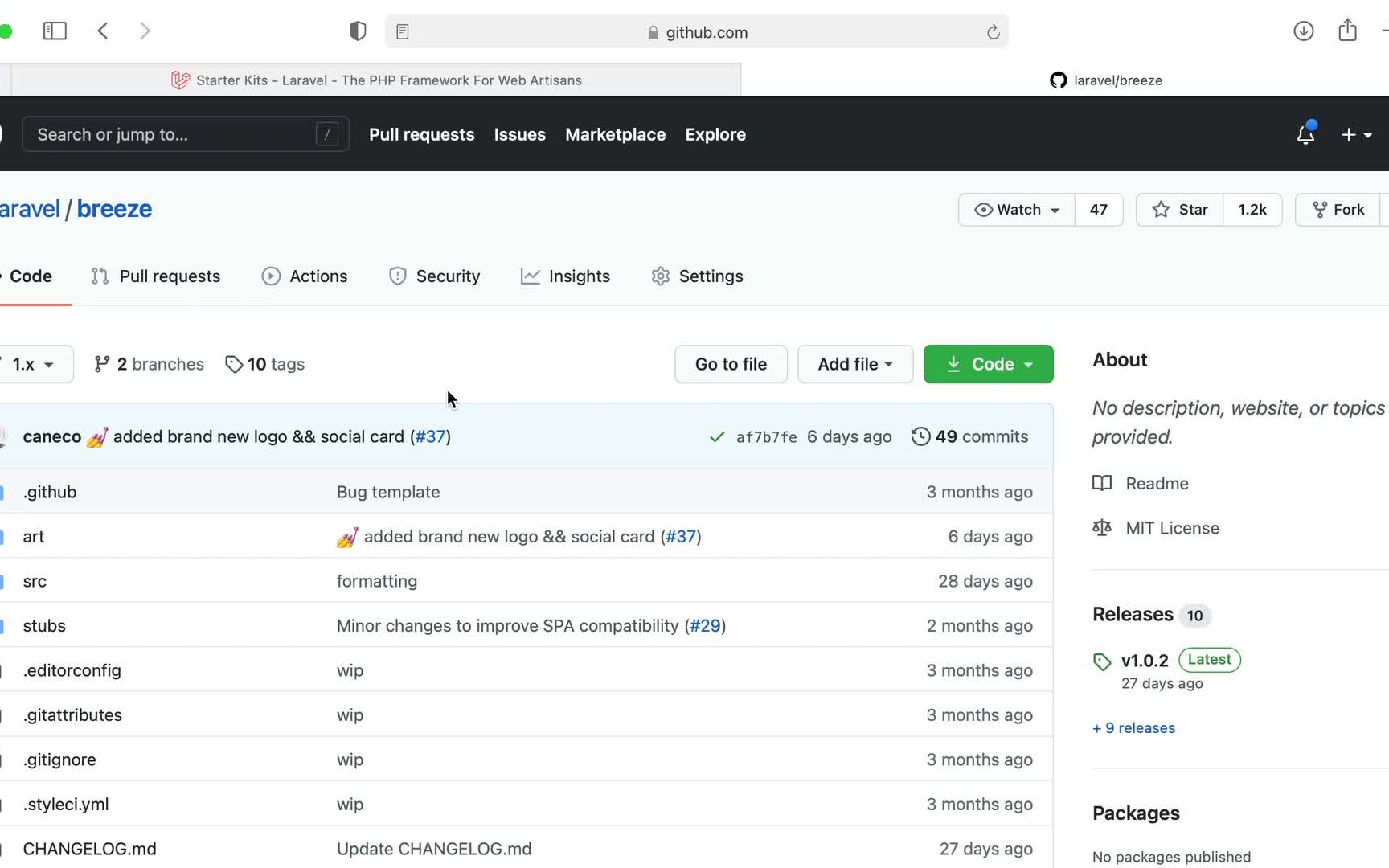Viewport: 1389px width, 868px height.
Task: Select the laravel/breeze browser tab
Action: pyautogui.click(x=1106, y=80)
